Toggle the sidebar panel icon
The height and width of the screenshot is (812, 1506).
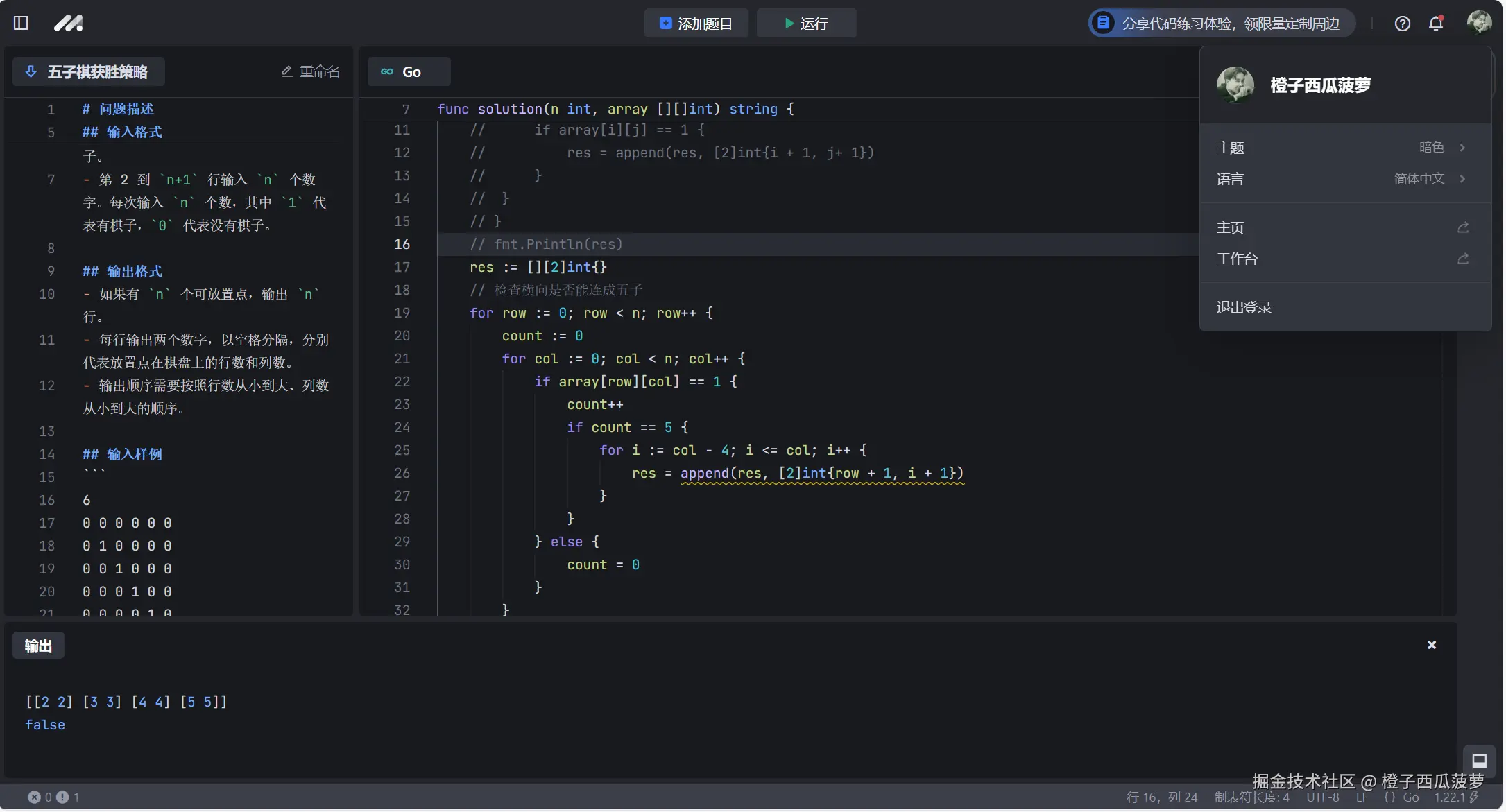click(21, 23)
